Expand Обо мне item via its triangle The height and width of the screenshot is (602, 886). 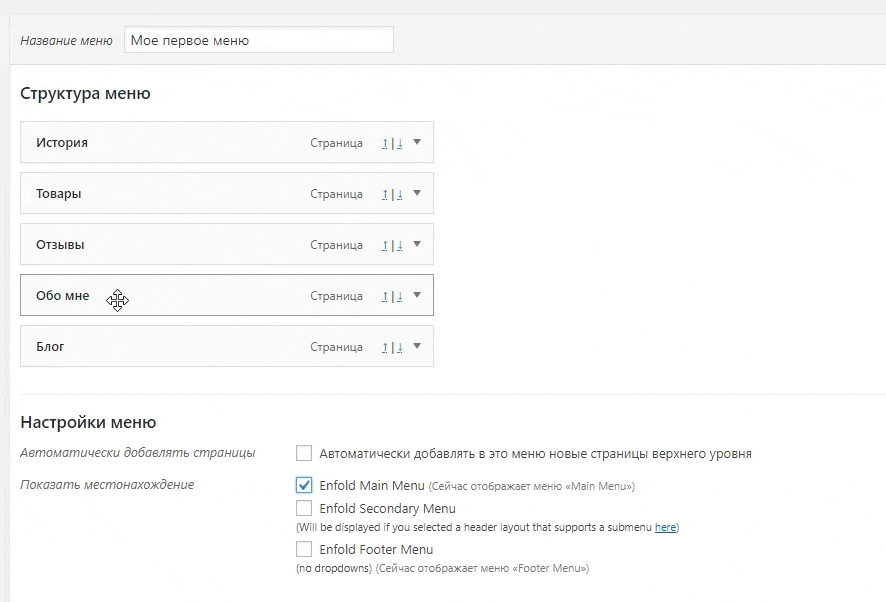(x=417, y=295)
